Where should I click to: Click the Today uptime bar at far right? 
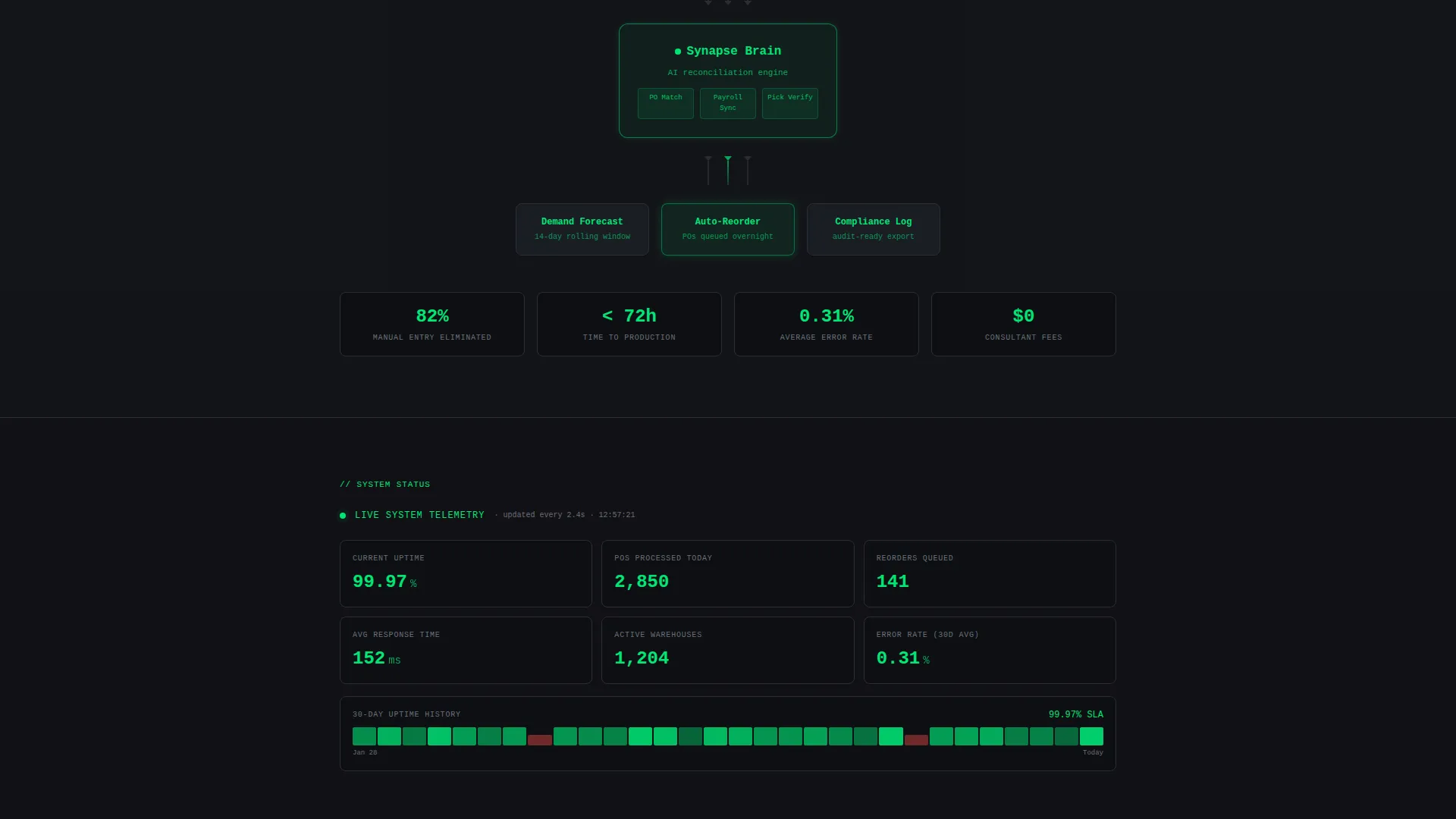pyautogui.click(x=1091, y=736)
